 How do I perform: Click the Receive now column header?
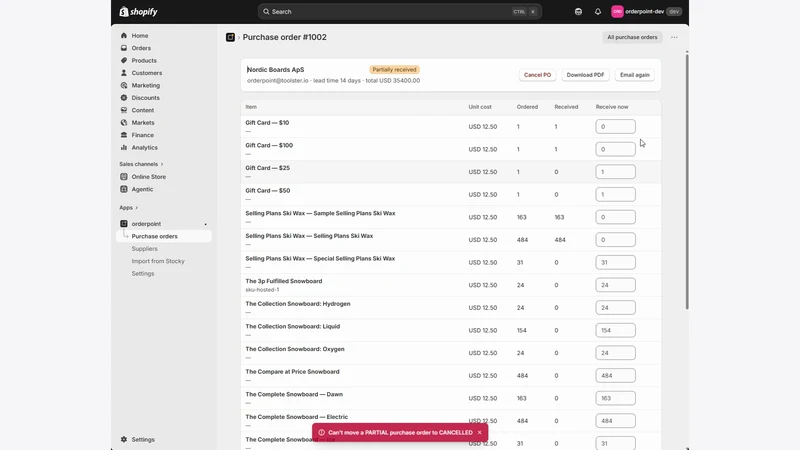click(x=612, y=107)
